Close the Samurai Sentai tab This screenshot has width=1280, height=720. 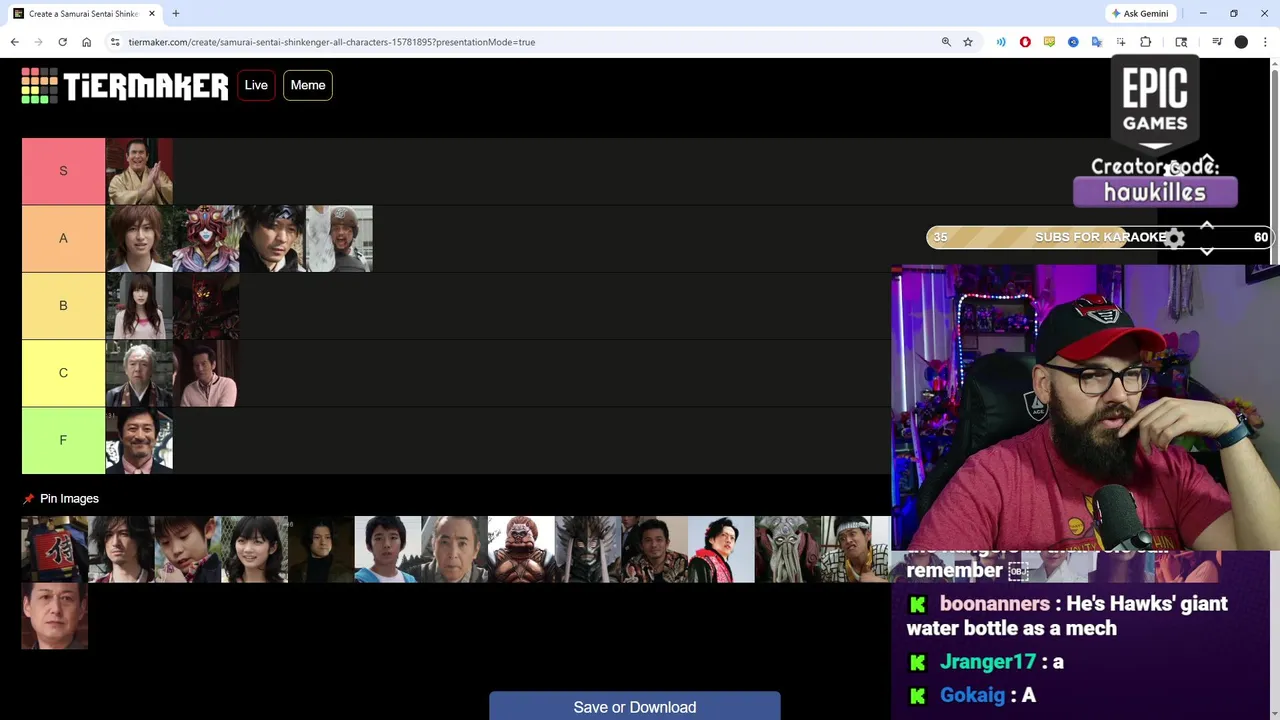152,14
